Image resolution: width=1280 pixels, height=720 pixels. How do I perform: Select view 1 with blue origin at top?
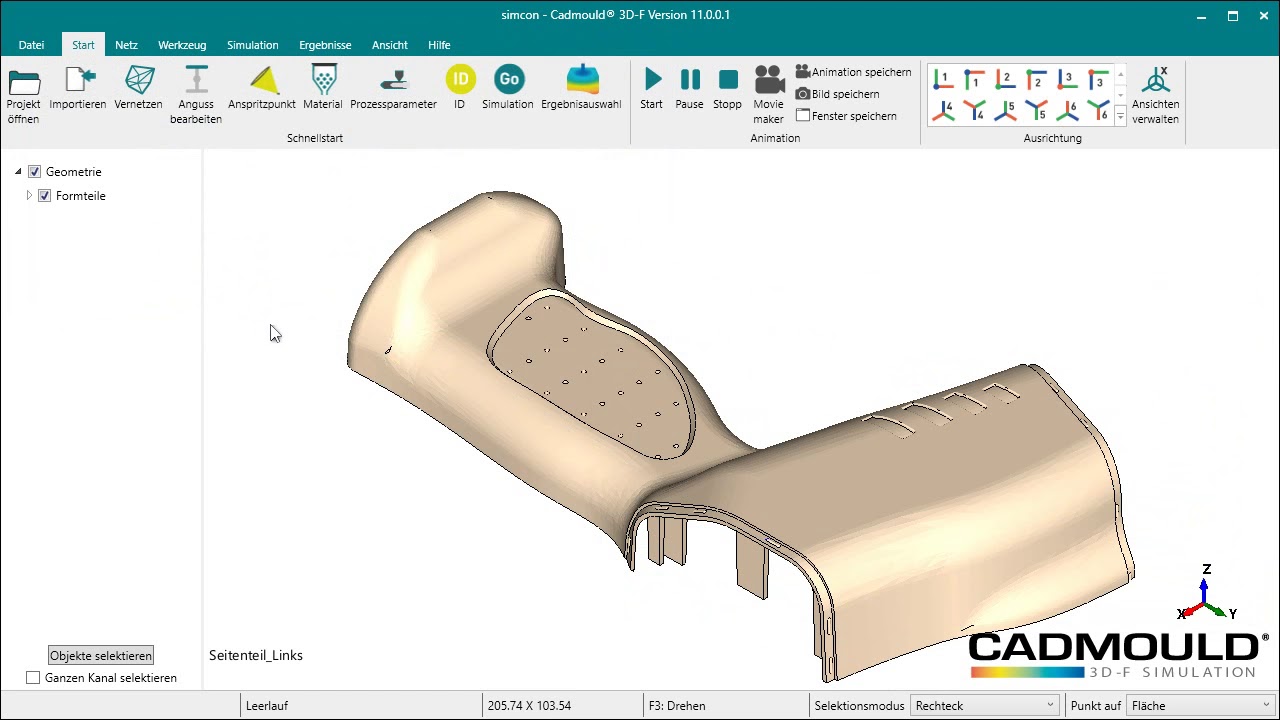point(974,79)
